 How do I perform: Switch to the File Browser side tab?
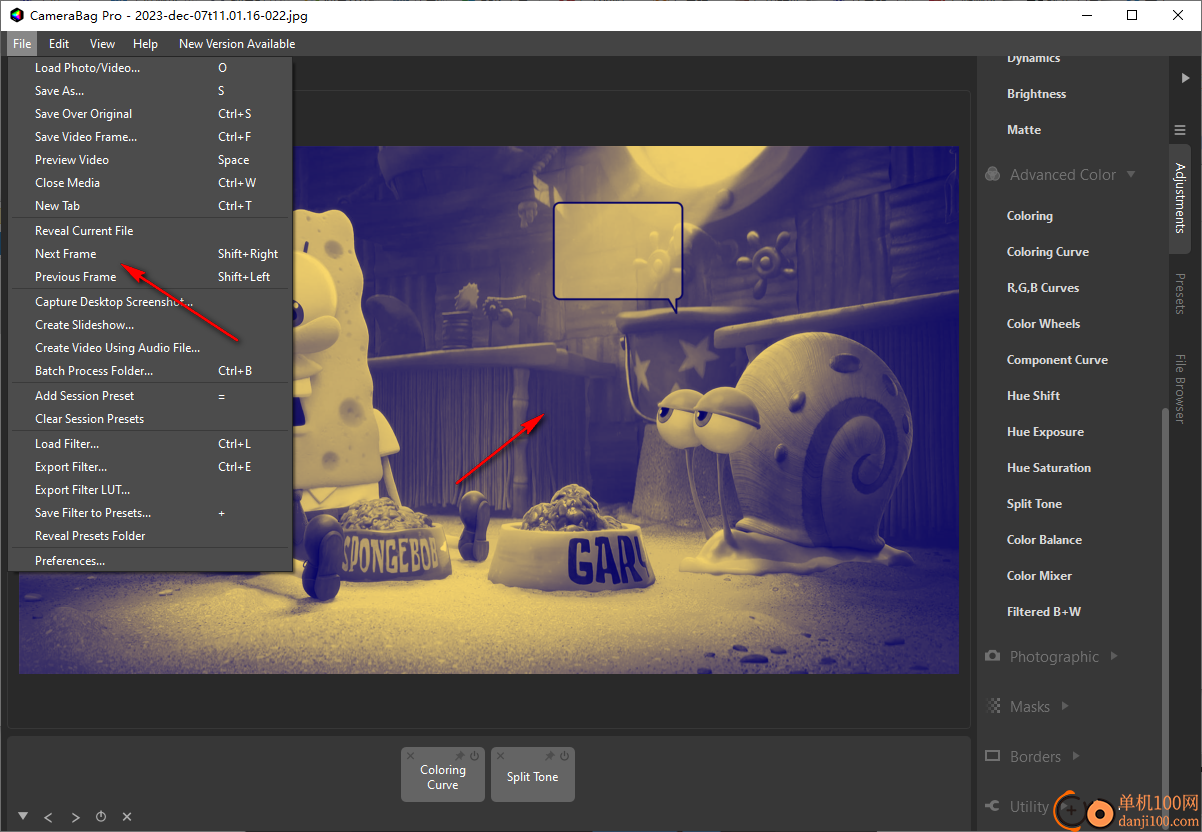click(1180, 389)
